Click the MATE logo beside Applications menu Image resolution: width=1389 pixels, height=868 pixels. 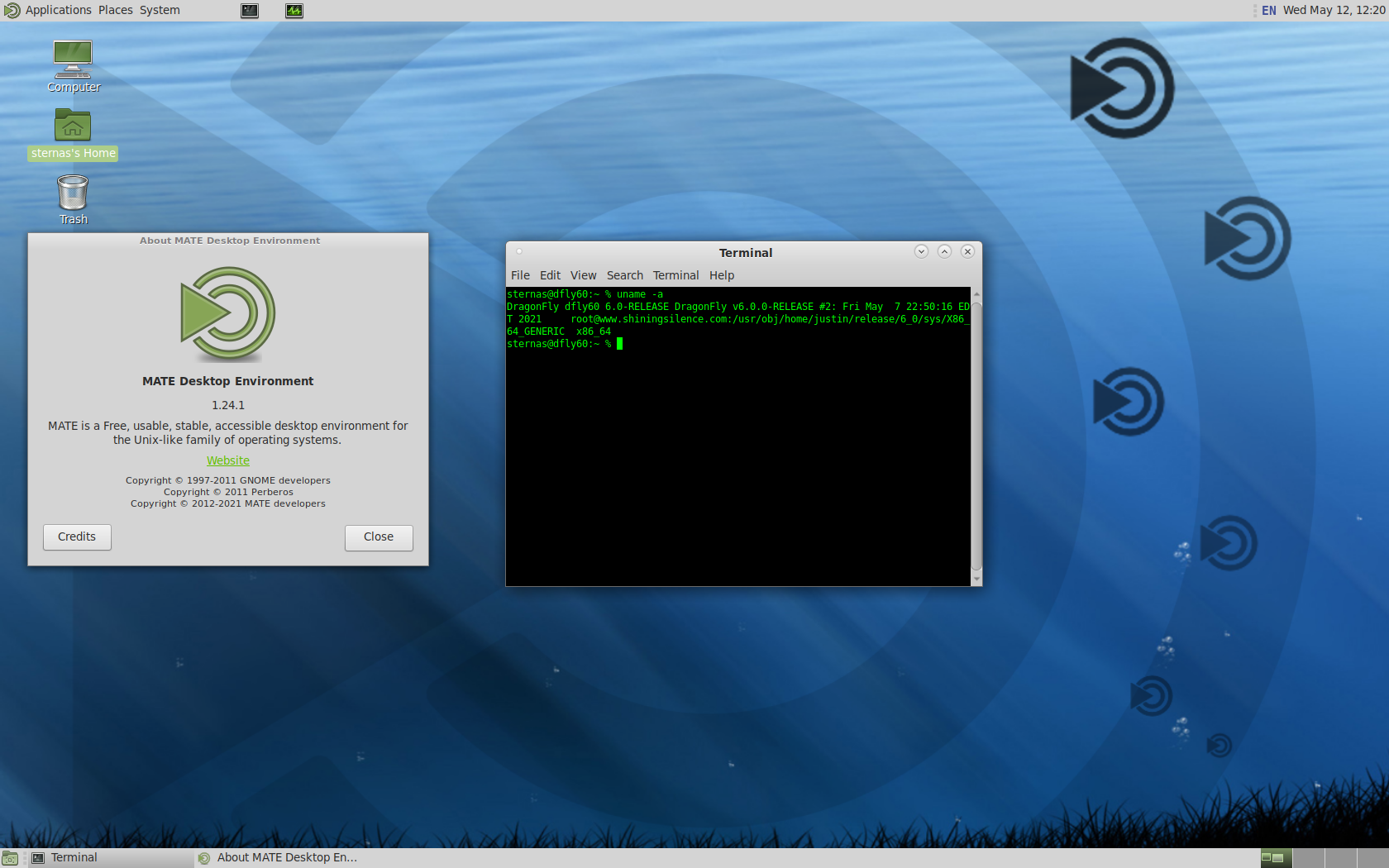(x=12, y=10)
